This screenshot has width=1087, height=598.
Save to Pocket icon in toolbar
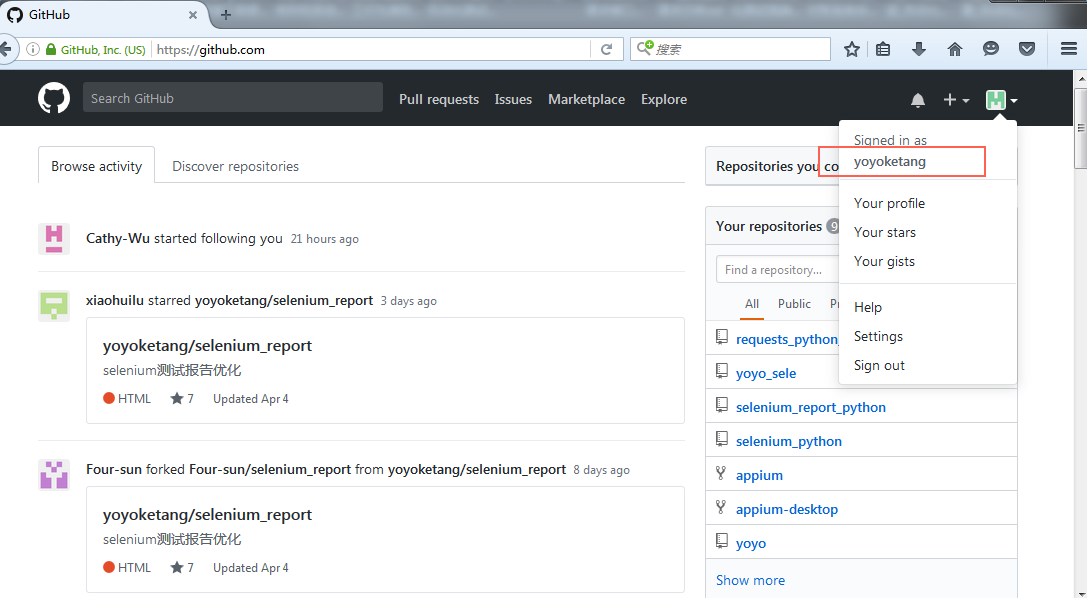(1027, 49)
